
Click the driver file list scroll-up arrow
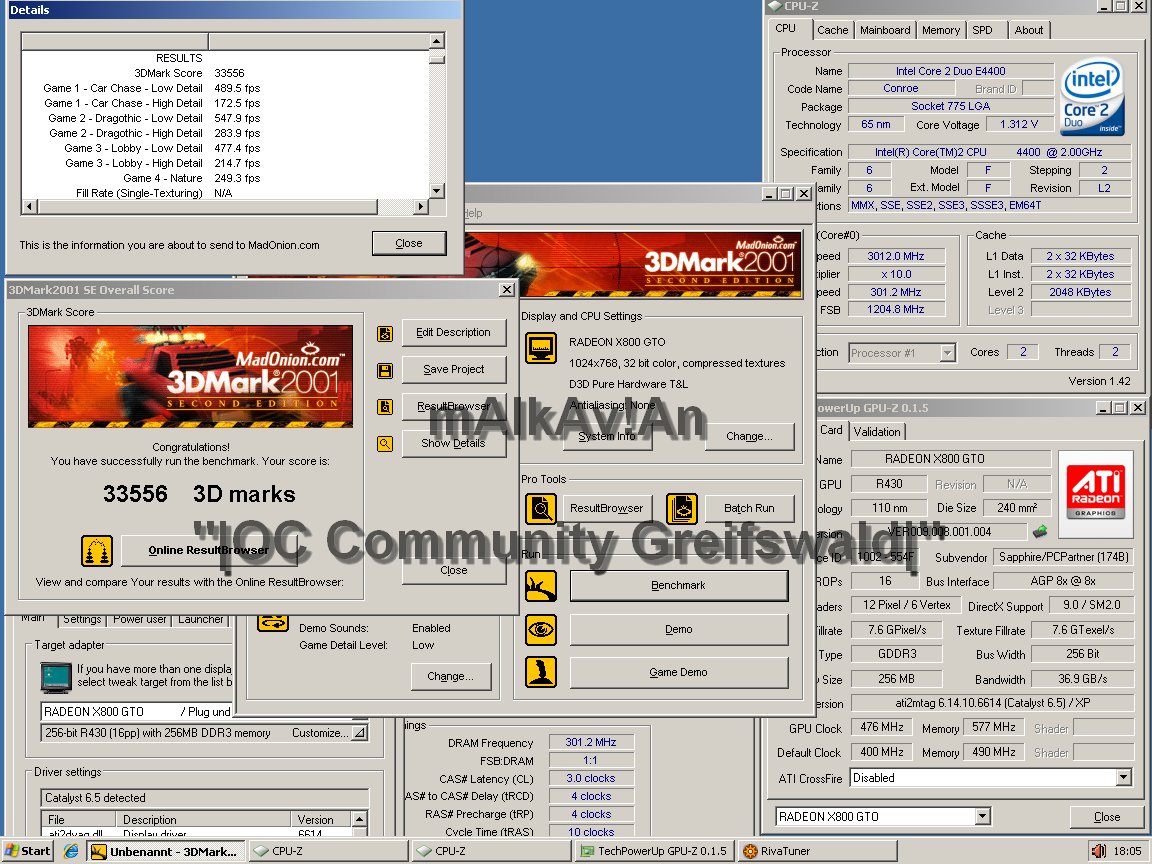pyautogui.click(x=359, y=818)
